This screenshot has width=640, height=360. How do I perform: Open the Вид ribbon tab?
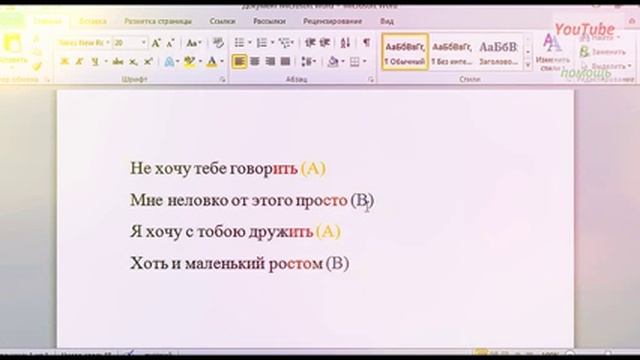[387, 21]
